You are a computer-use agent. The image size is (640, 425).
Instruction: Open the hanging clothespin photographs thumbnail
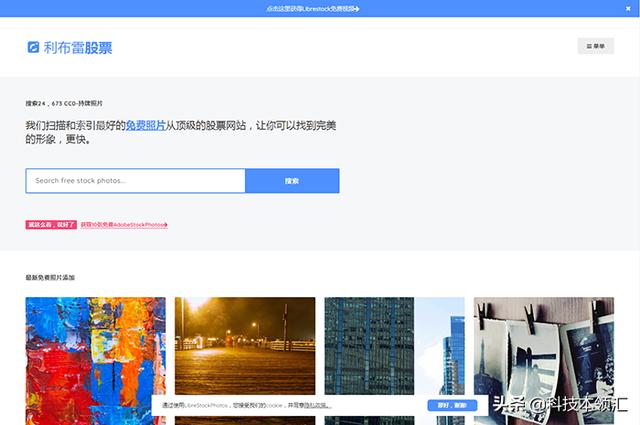coord(544,361)
